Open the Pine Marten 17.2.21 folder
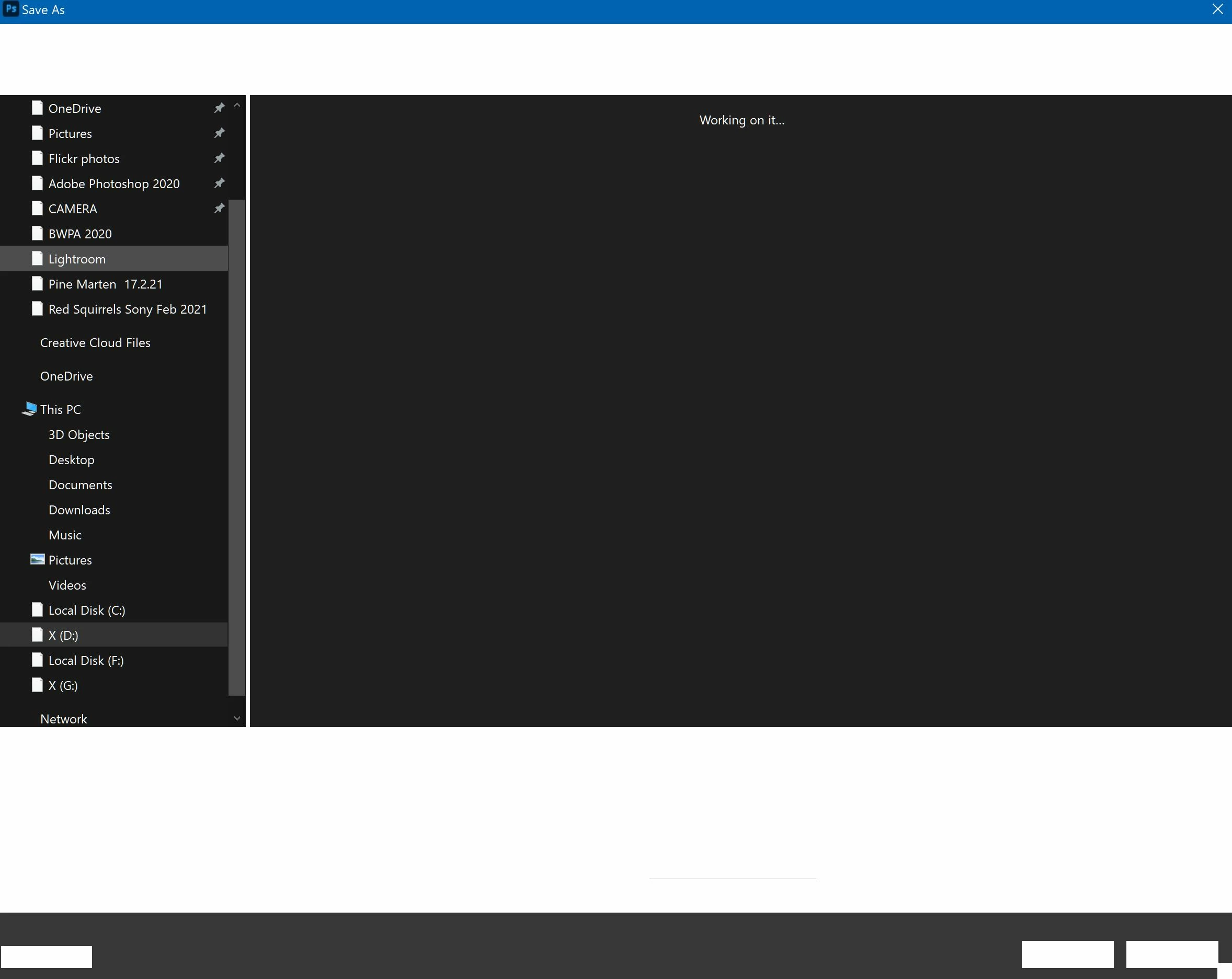1232x979 pixels. [x=105, y=284]
